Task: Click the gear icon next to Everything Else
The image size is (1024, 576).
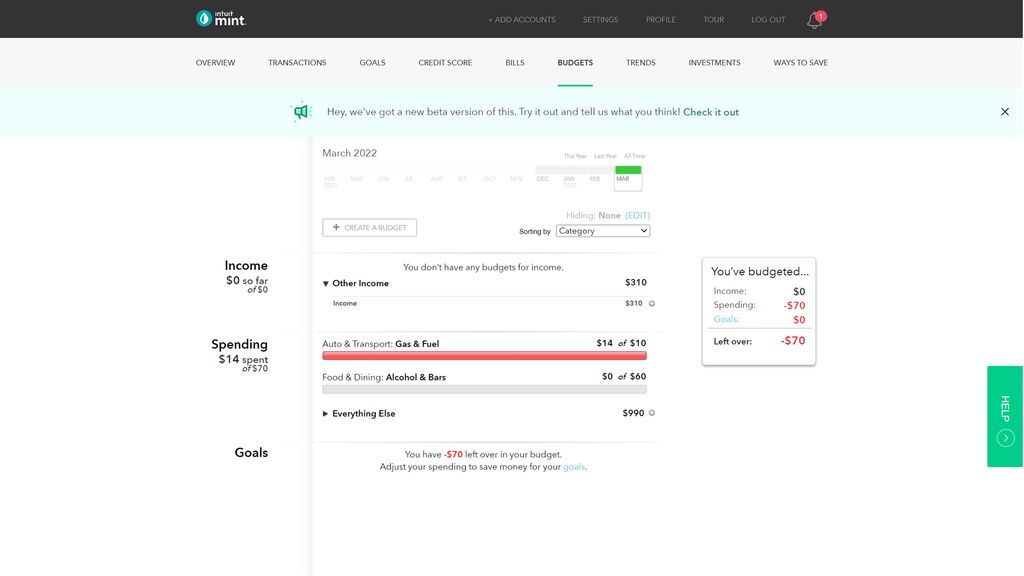Action: coord(651,413)
